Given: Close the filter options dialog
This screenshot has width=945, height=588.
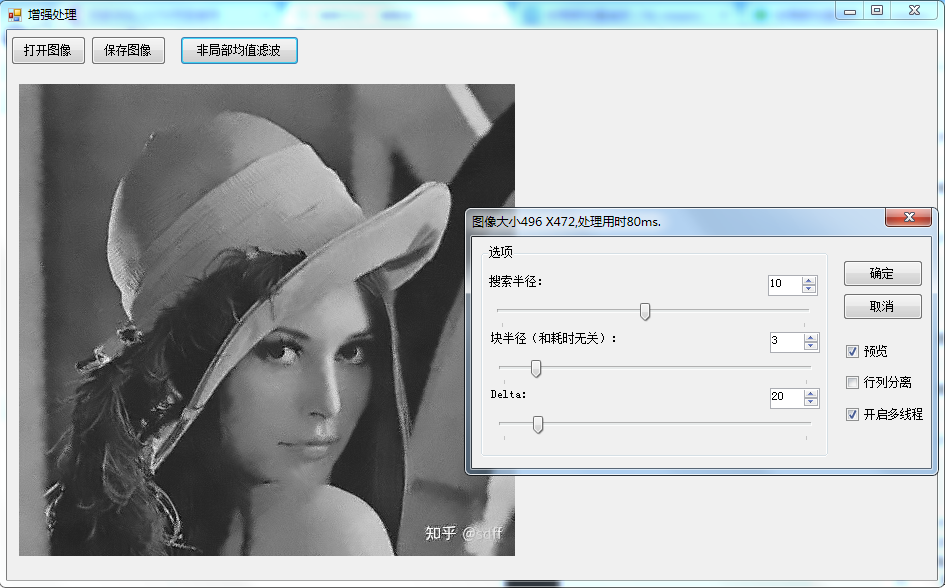Looking at the screenshot, I should tap(909, 217).
